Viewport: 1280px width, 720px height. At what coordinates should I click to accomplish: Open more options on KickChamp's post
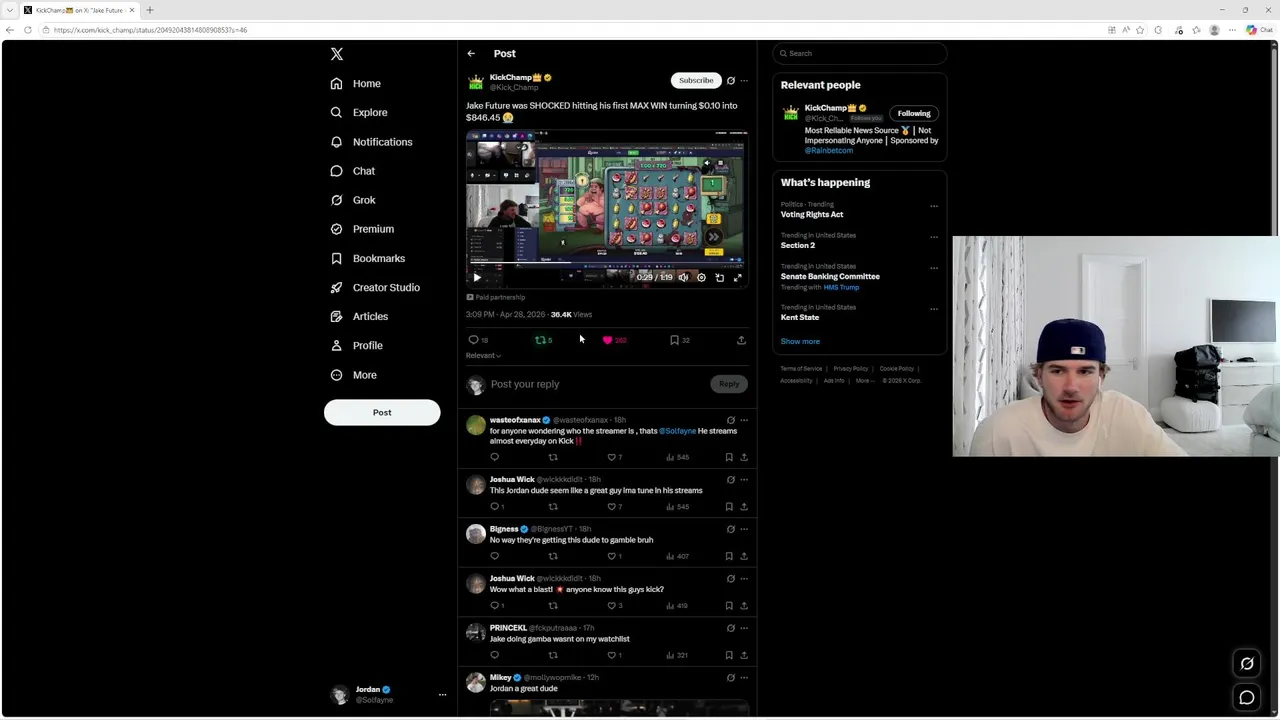743,81
